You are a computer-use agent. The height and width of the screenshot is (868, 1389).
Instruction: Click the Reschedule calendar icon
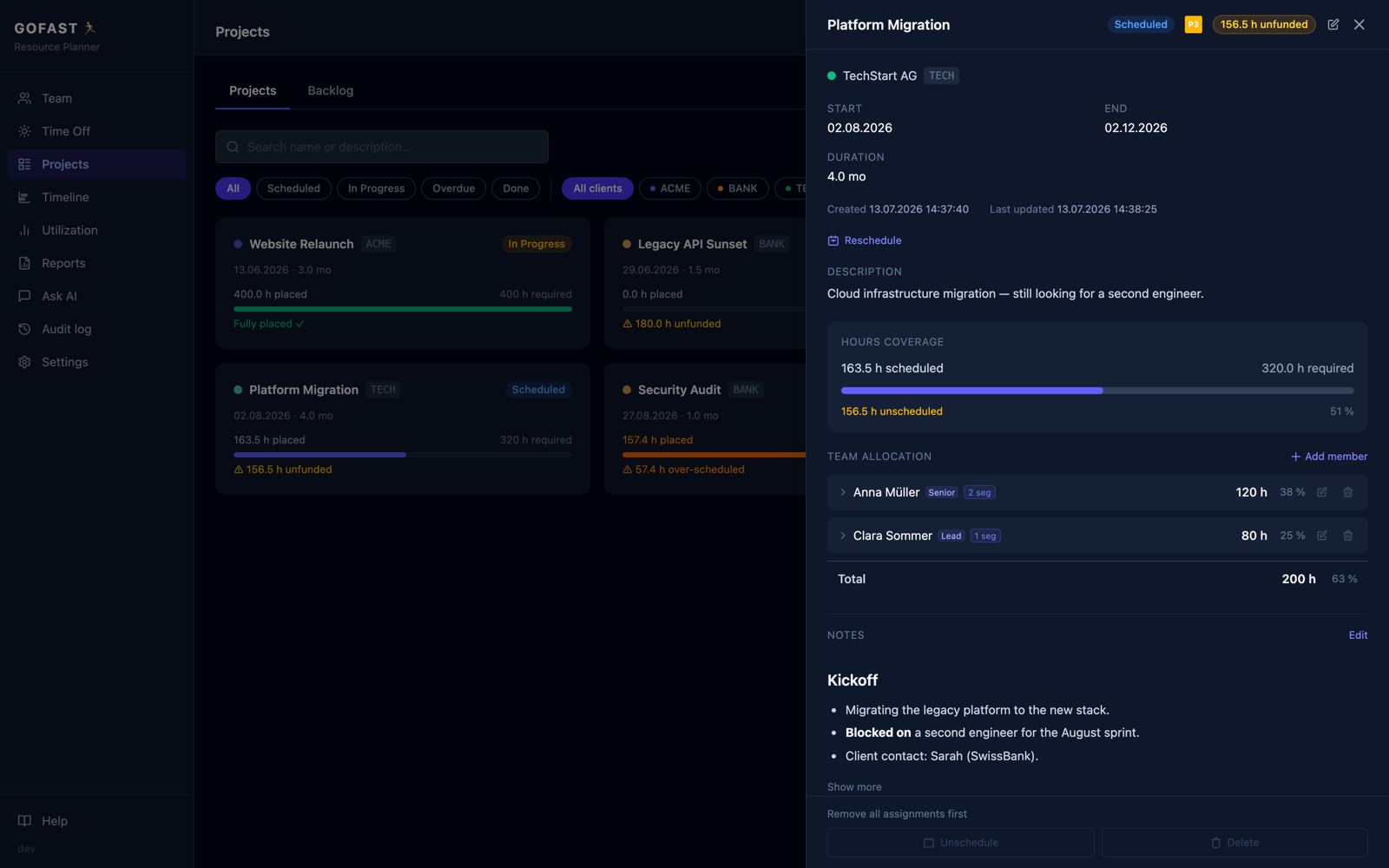point(833,240)
